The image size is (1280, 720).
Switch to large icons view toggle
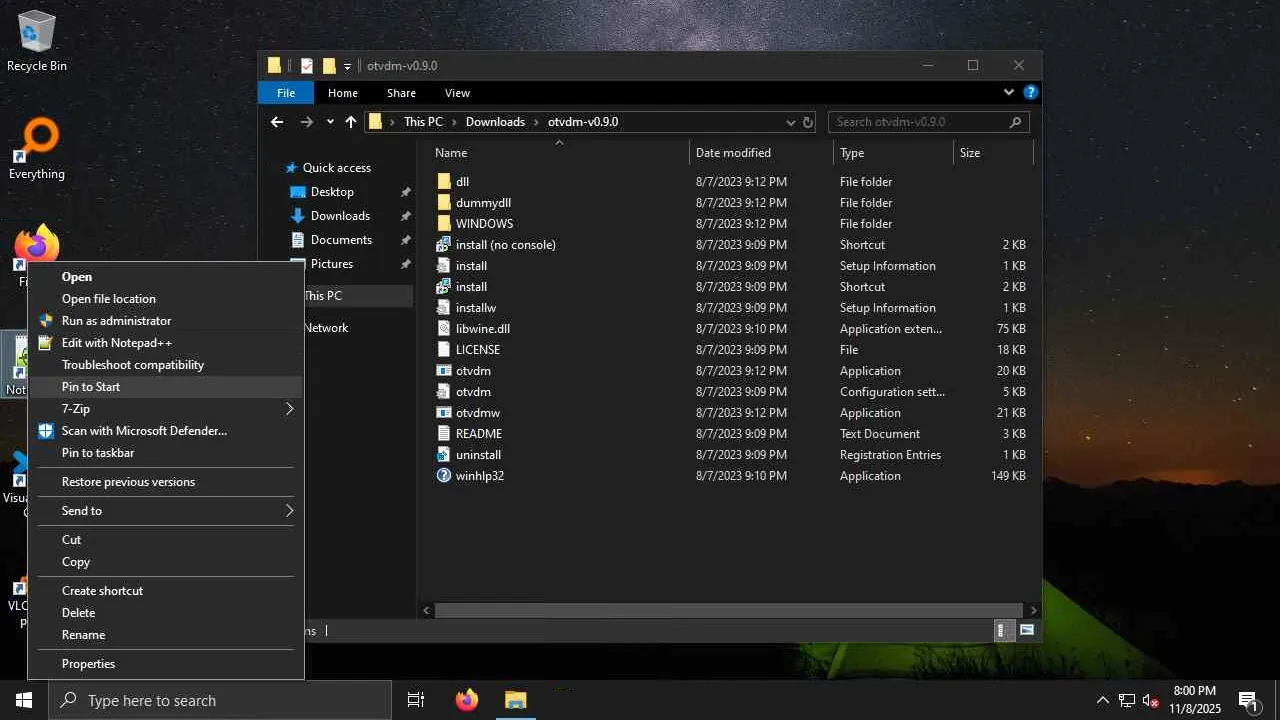tap(1026, 630)
